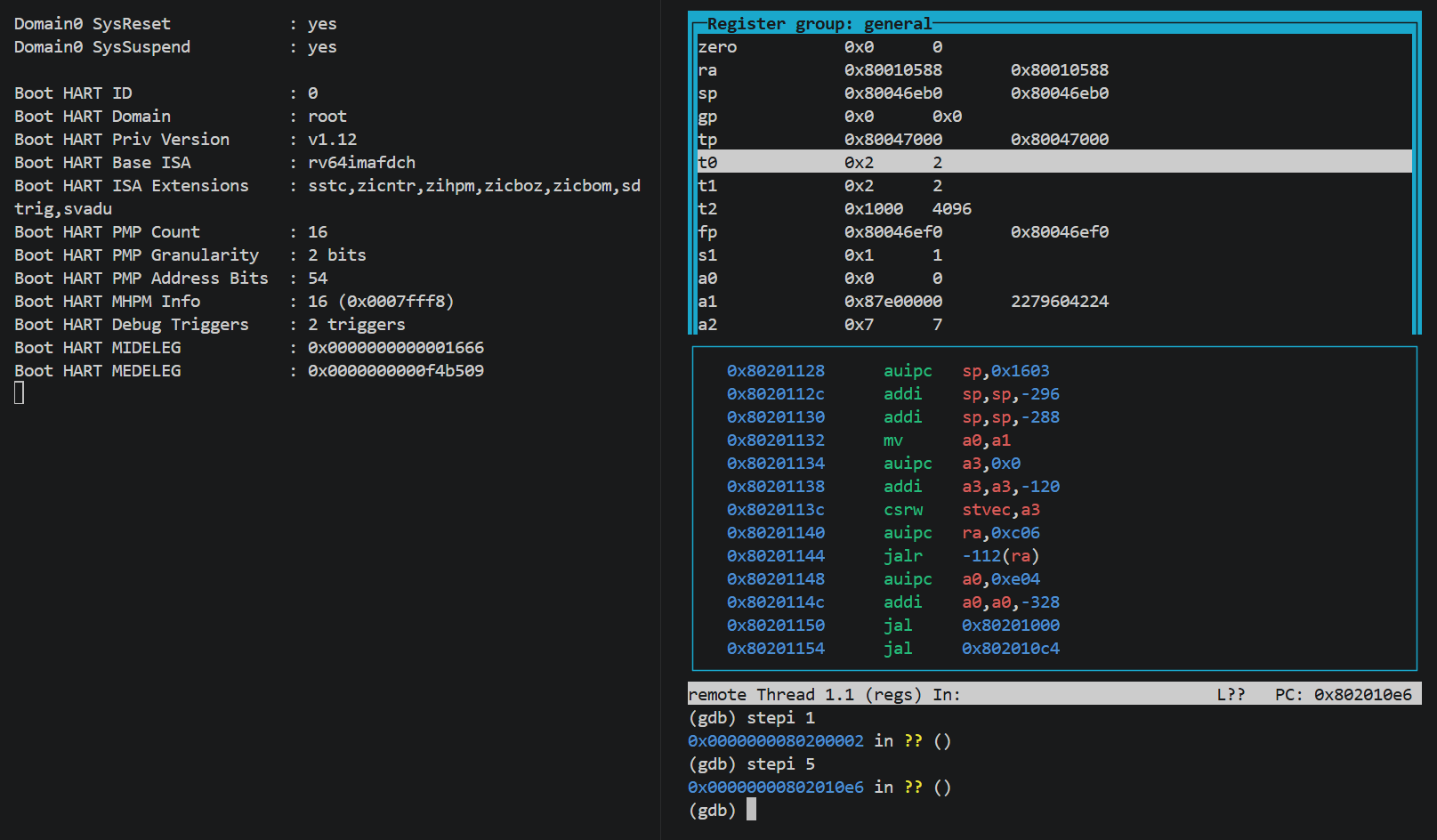Select the highlighted t0 register row
The width and height of the screenshot is (1437, 840).
(x=1054, y=162)
